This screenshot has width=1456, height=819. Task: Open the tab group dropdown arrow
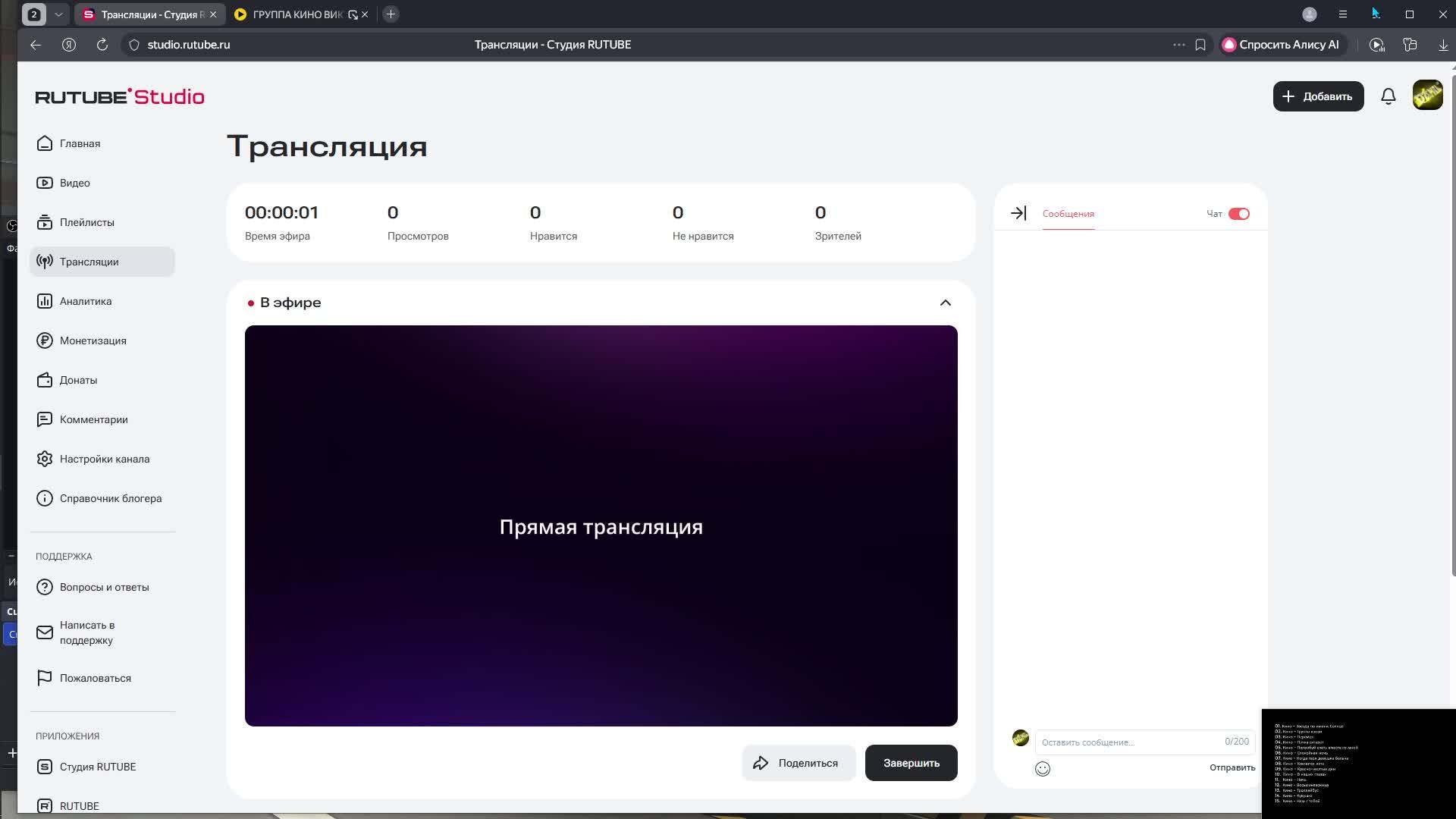[58, 14]
